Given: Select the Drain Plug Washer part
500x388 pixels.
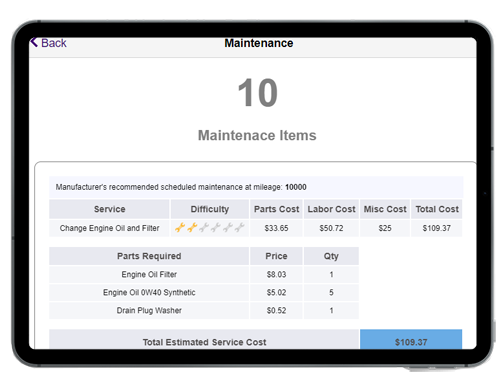Looking at the screenshot, I should [x=149, y=310].
